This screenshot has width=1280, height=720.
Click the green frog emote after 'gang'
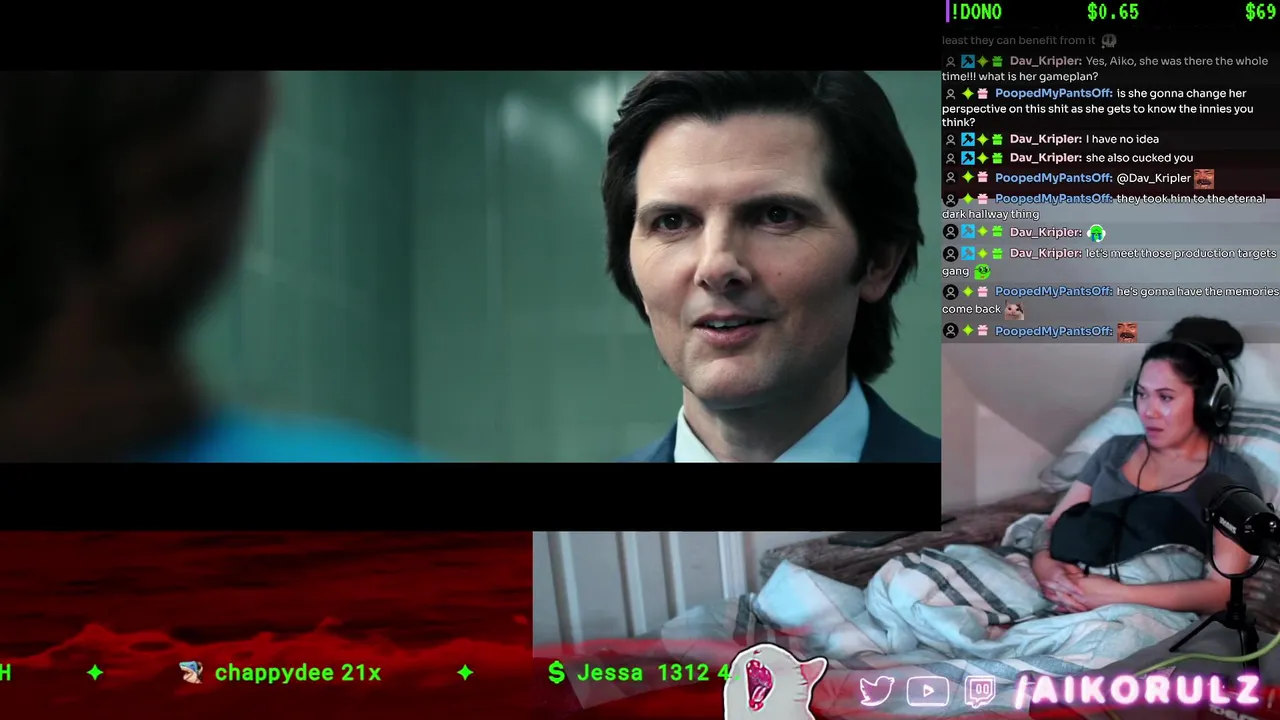pos(982,271)
